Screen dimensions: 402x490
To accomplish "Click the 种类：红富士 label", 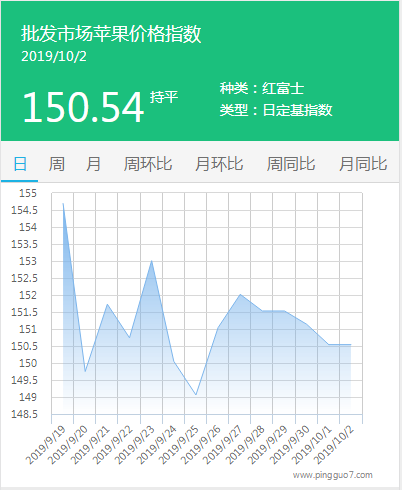I will point(262,88).
